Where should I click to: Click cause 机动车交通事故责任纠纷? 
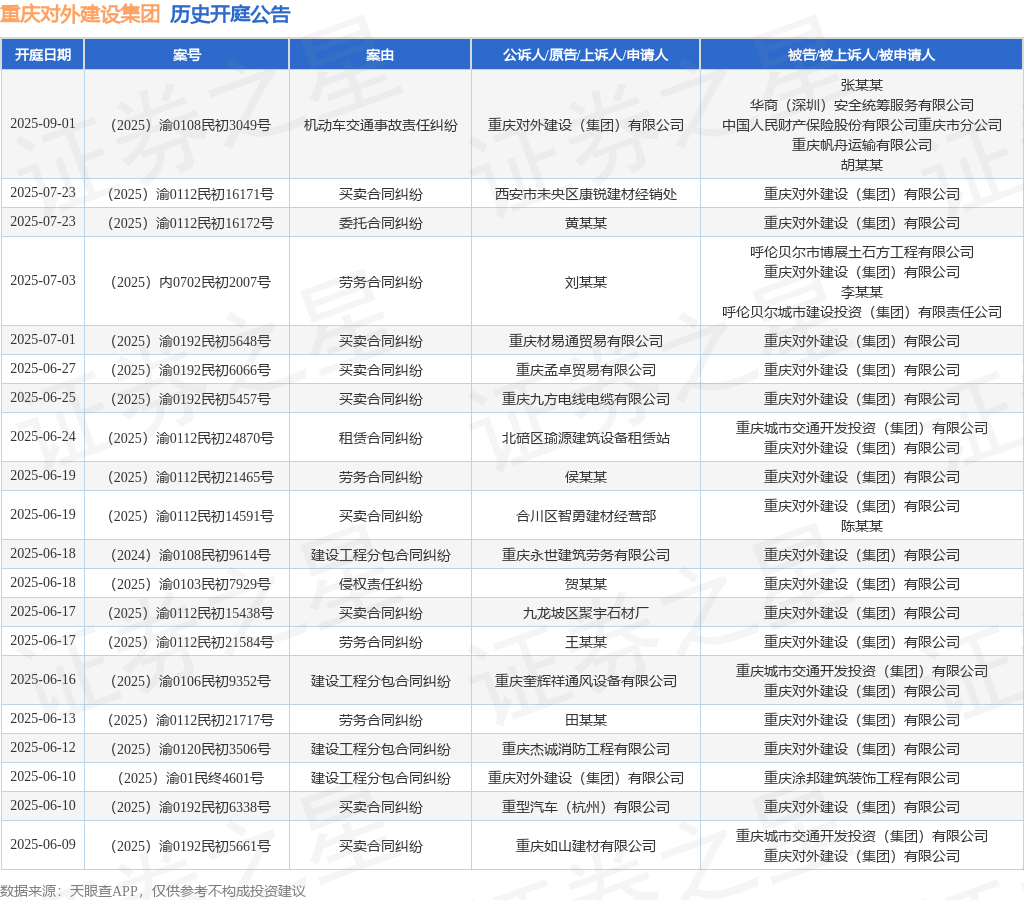click(380, 125)
